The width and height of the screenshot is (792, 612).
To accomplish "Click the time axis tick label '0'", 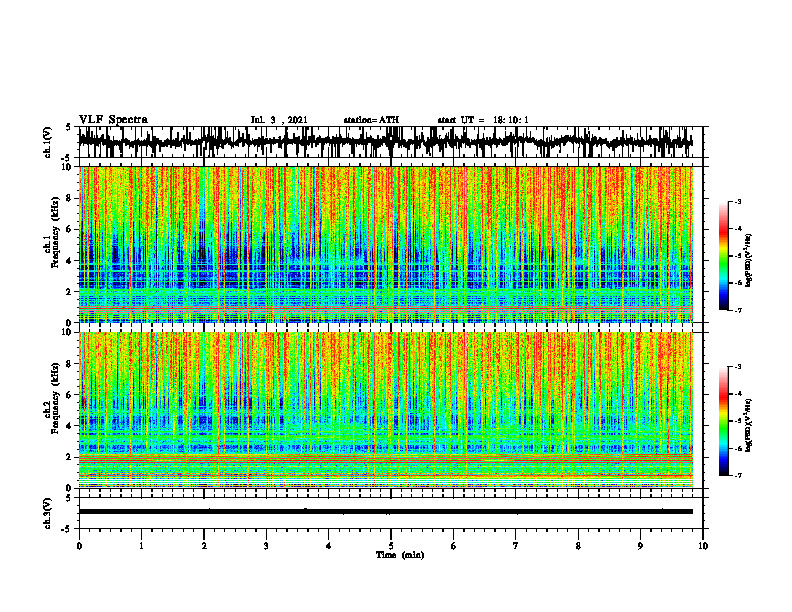I will [x=79, y=546].
